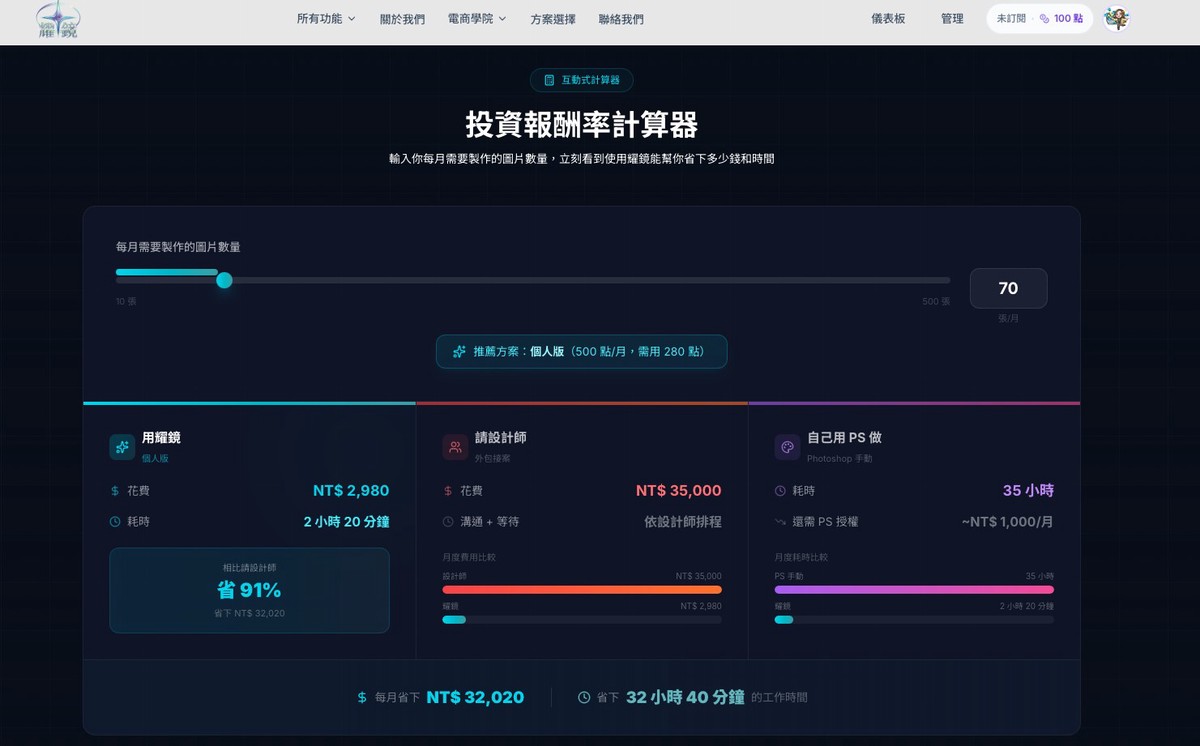The height and width of the screenshot is (746, 1200).
Task: Click the 管理 link in header
Action: click(952, 19)
